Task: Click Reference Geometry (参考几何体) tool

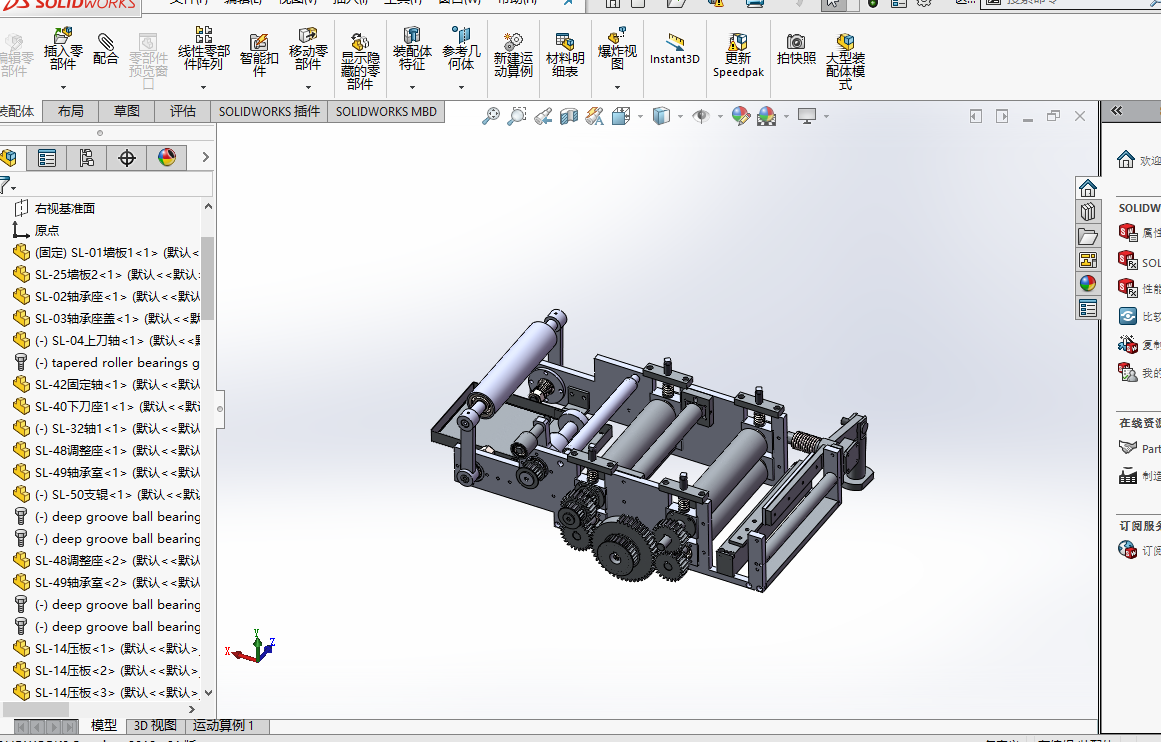Action: click(461, 49)
